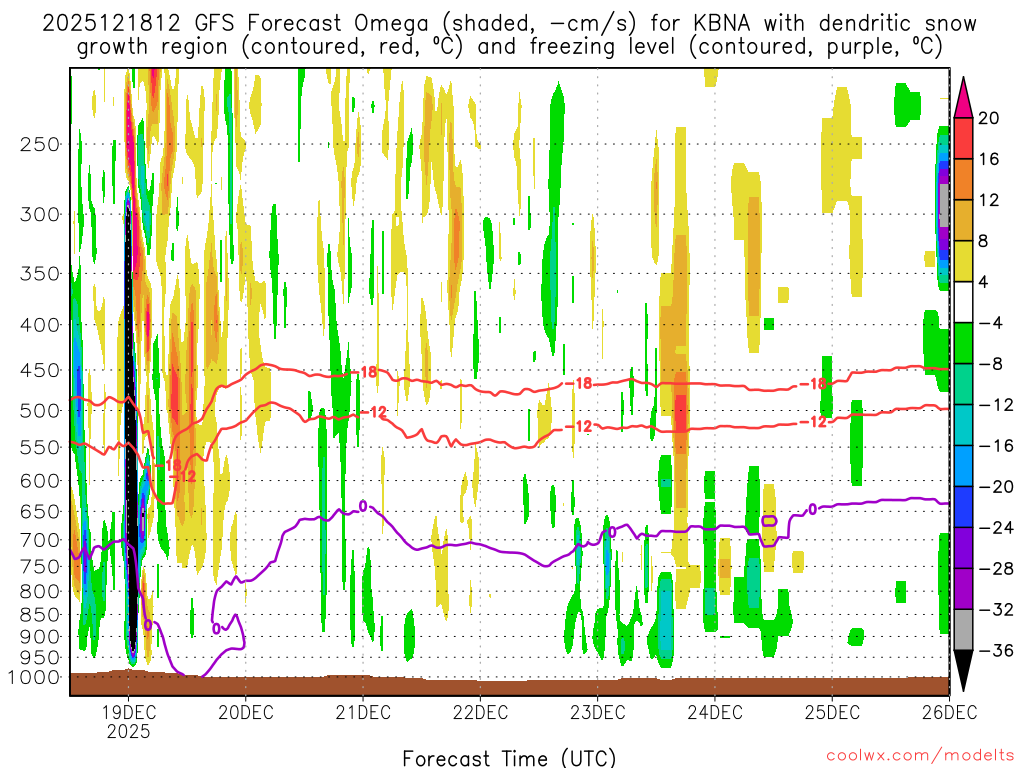The height and width of the screenshot is (768, 1024).
Task: Click the colorbar's 4 value label
Action: (x=984, y=282)
